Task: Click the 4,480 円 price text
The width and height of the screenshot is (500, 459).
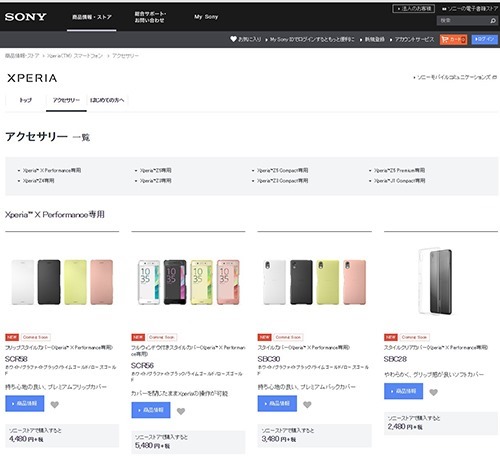Action: pyautogui.click(x=26, y=439)
